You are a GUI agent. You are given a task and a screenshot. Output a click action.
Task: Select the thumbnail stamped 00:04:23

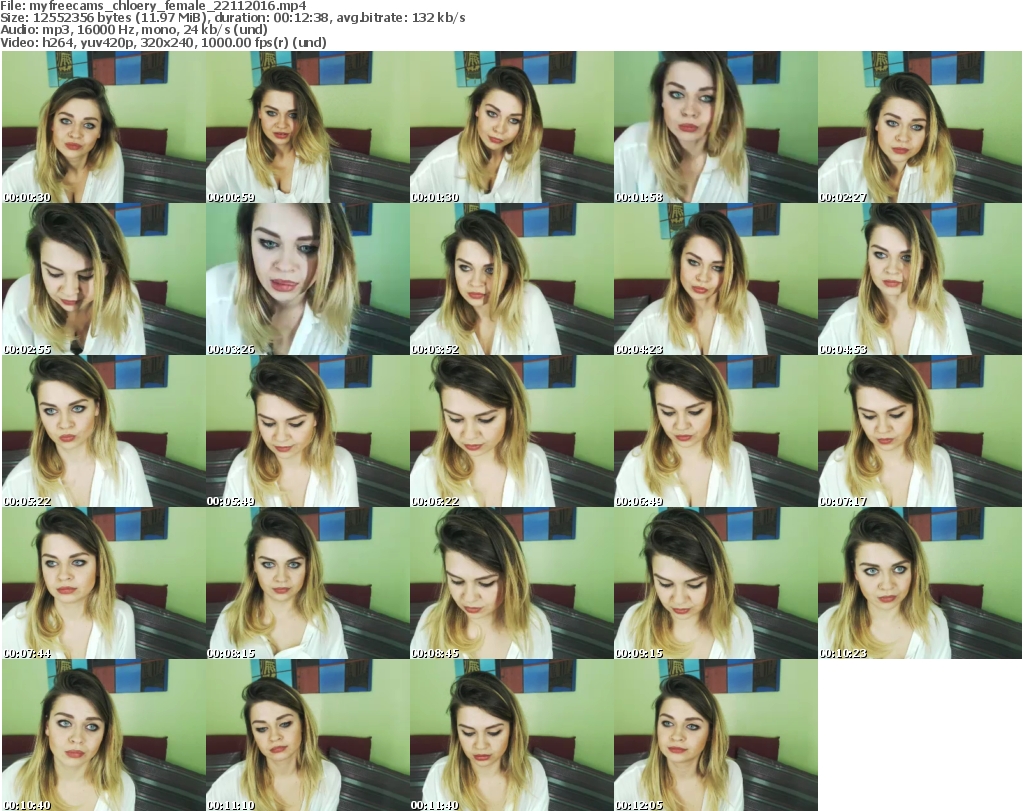click(x=715, y=279)
